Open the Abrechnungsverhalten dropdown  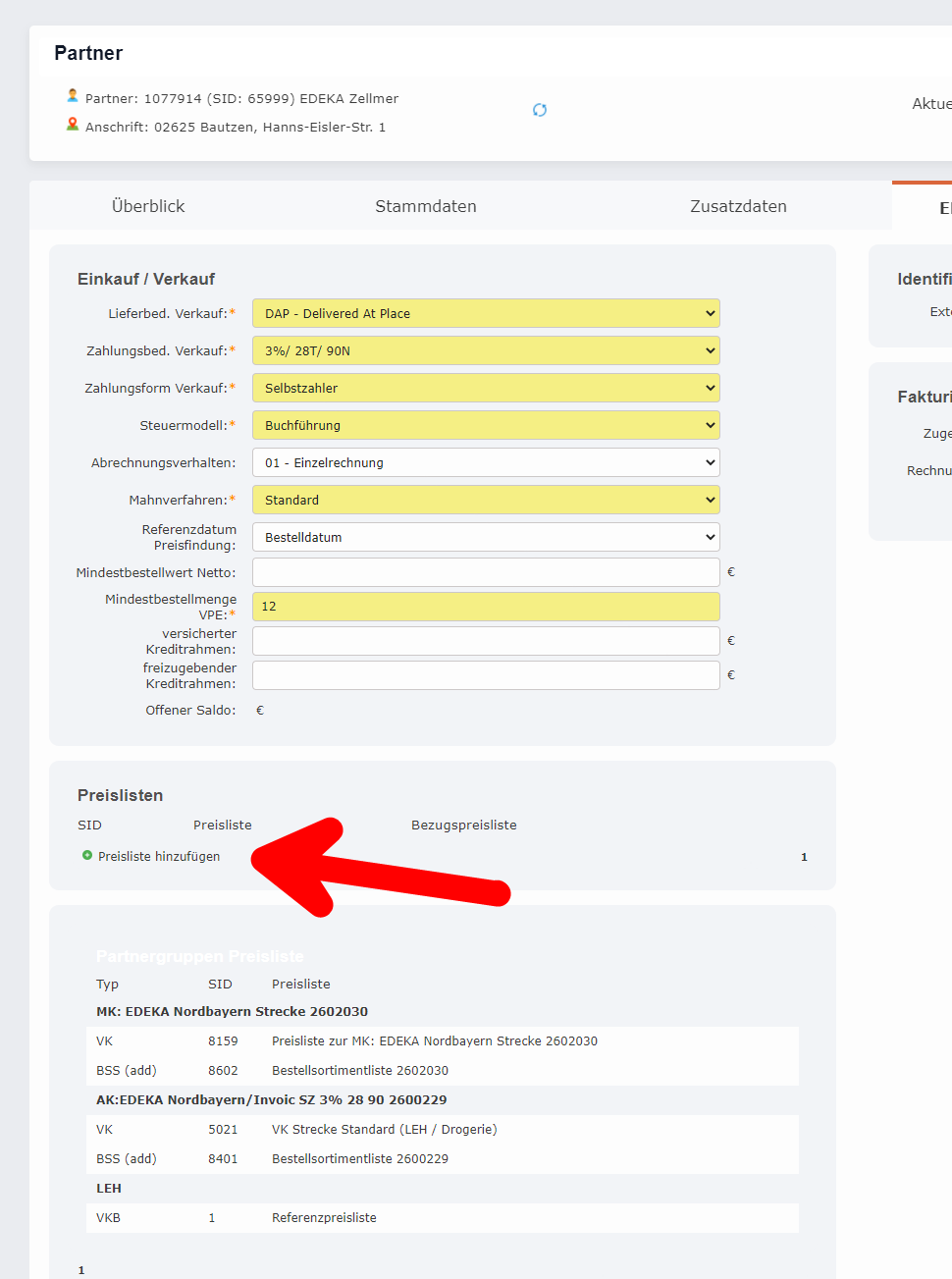coord(486,462)
